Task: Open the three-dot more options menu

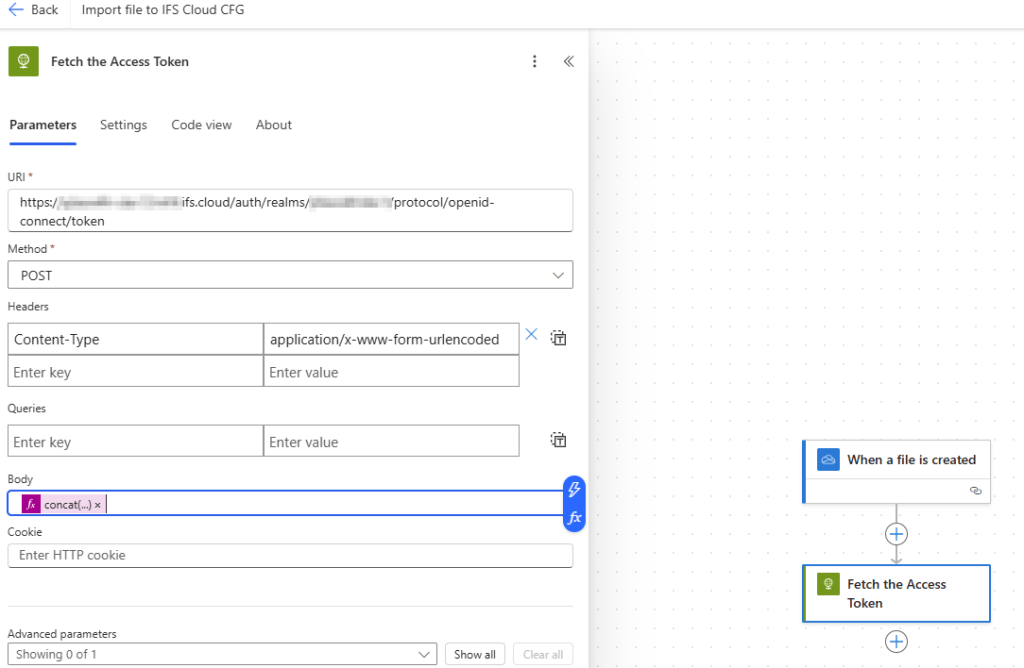Action: [535, 62]
